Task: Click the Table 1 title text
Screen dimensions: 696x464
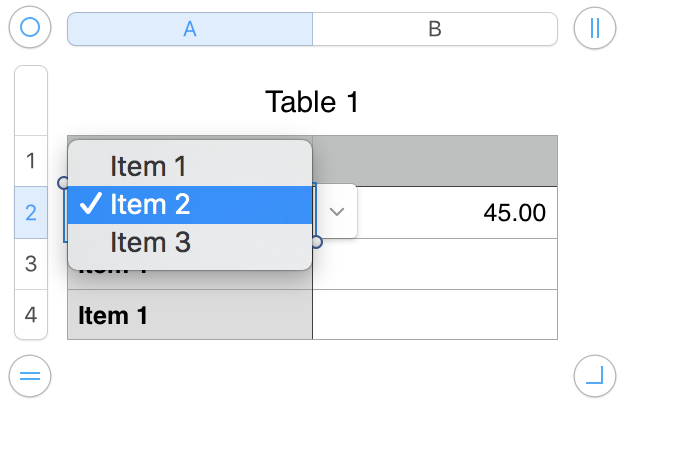Action: pos(311,101)
